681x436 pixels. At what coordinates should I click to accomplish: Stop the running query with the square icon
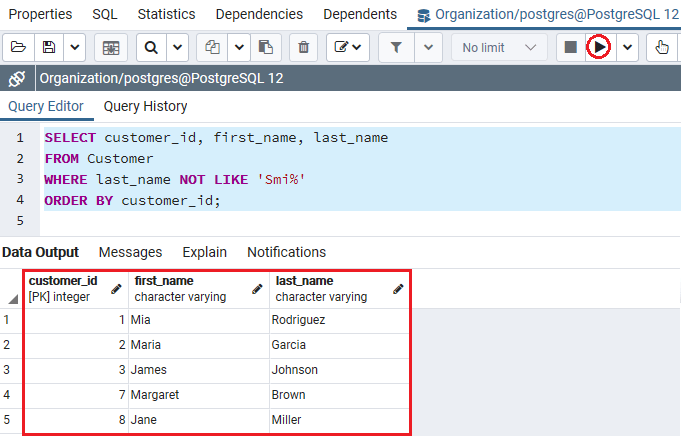coord(571,47)
